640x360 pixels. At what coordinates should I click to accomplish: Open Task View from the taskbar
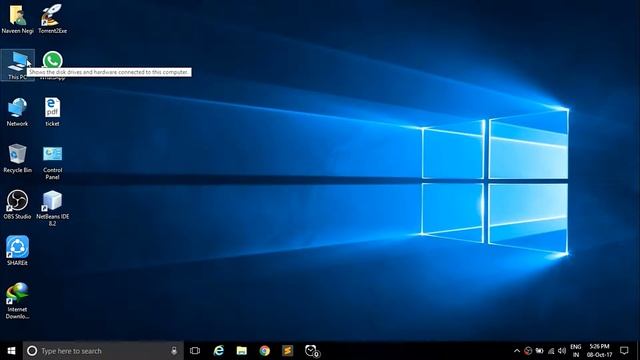pyautogui.click(x=195, y=351)
